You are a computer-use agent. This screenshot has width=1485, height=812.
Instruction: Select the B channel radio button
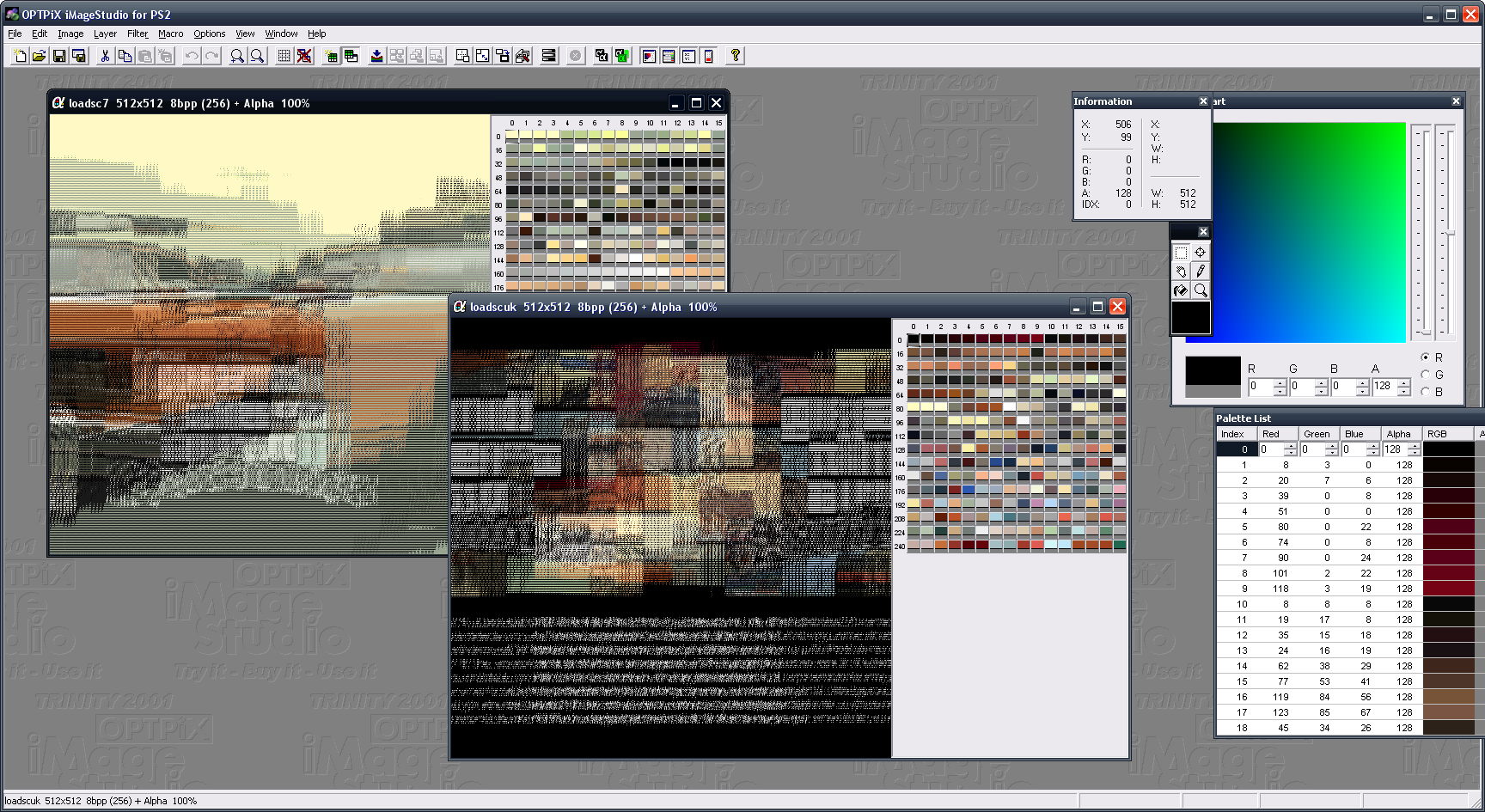pos(1426,392)
